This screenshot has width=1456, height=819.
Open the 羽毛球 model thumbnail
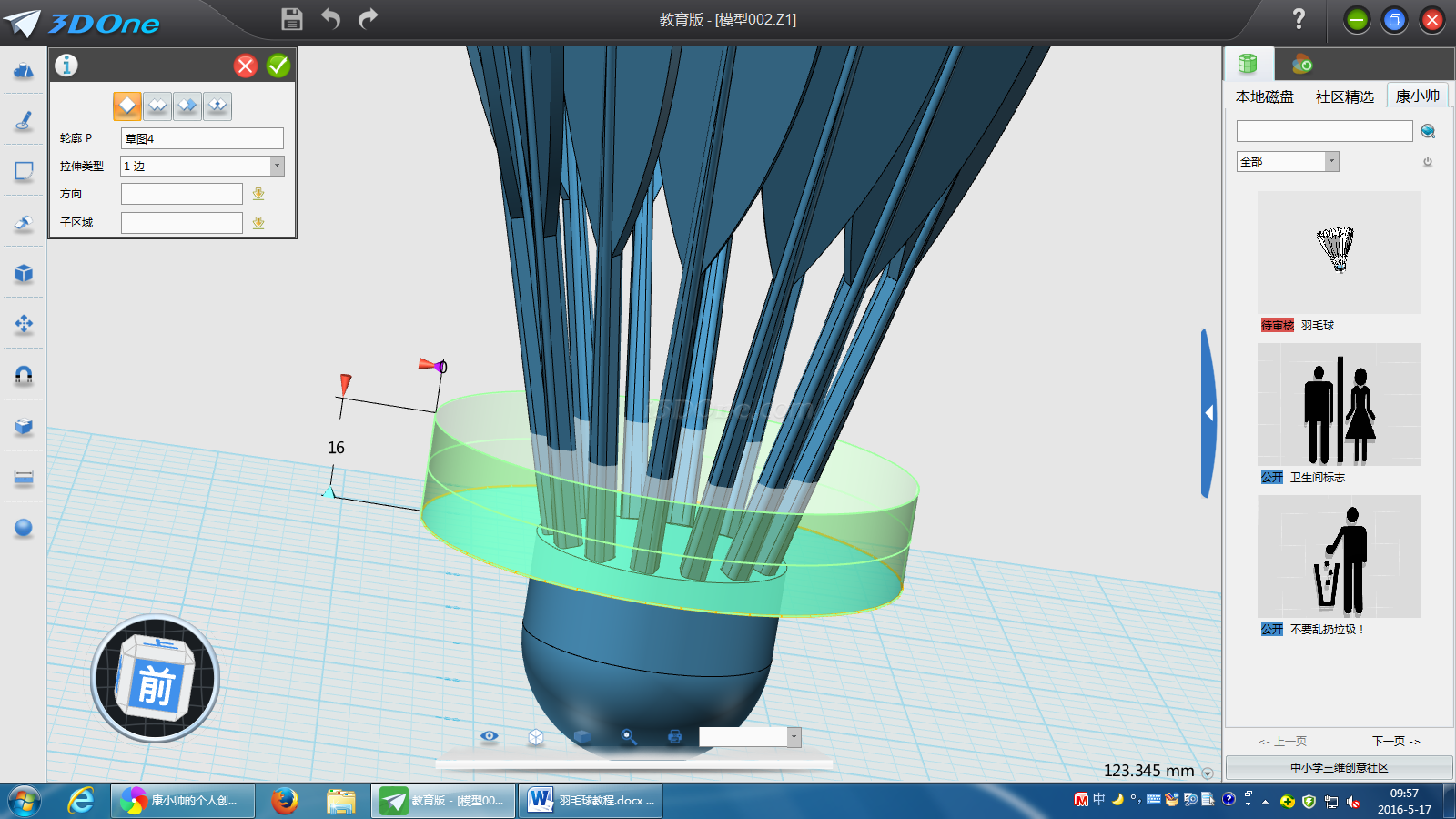tap(1339, 252)
